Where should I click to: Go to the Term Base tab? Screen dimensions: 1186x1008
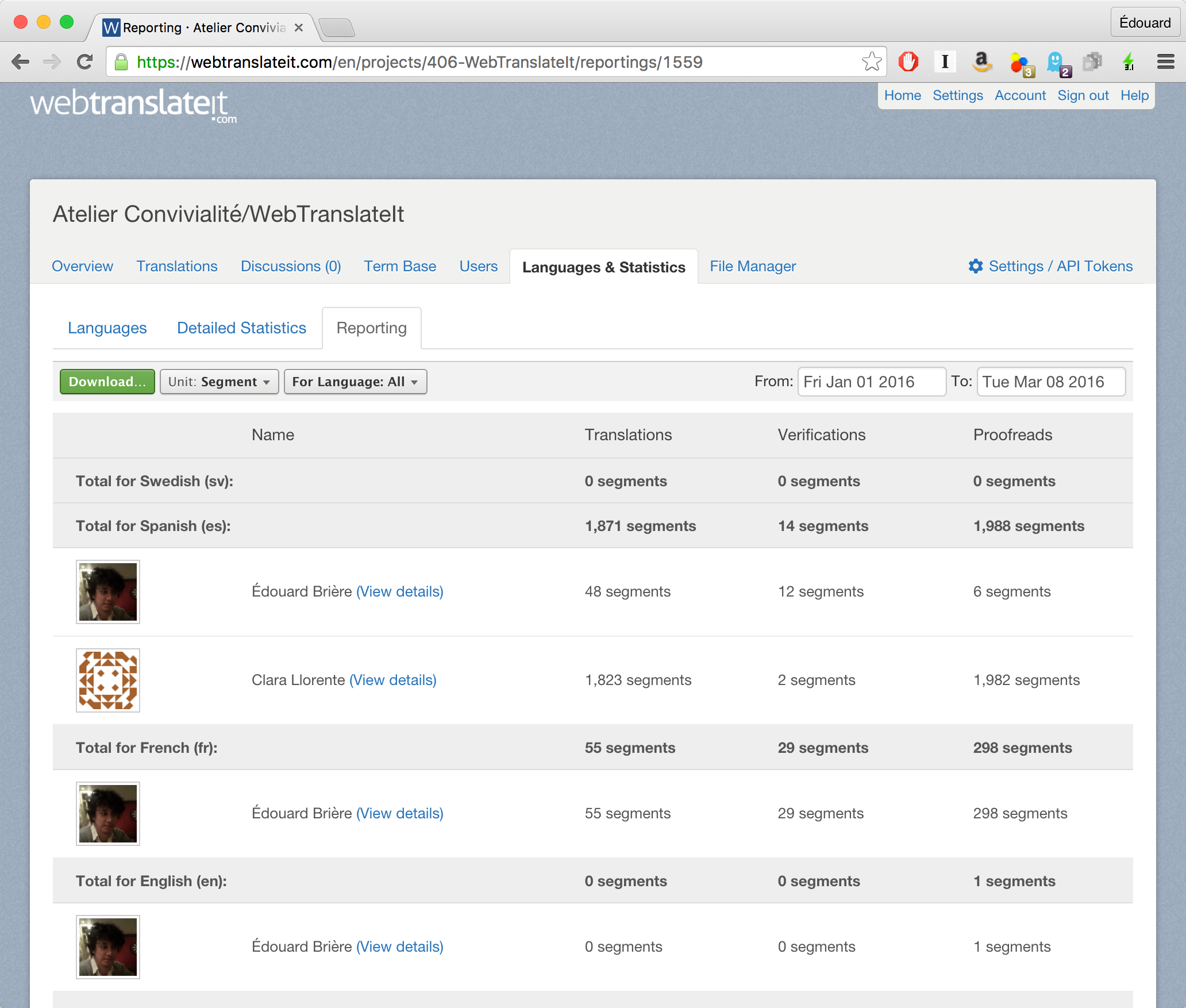coord(399,266)
